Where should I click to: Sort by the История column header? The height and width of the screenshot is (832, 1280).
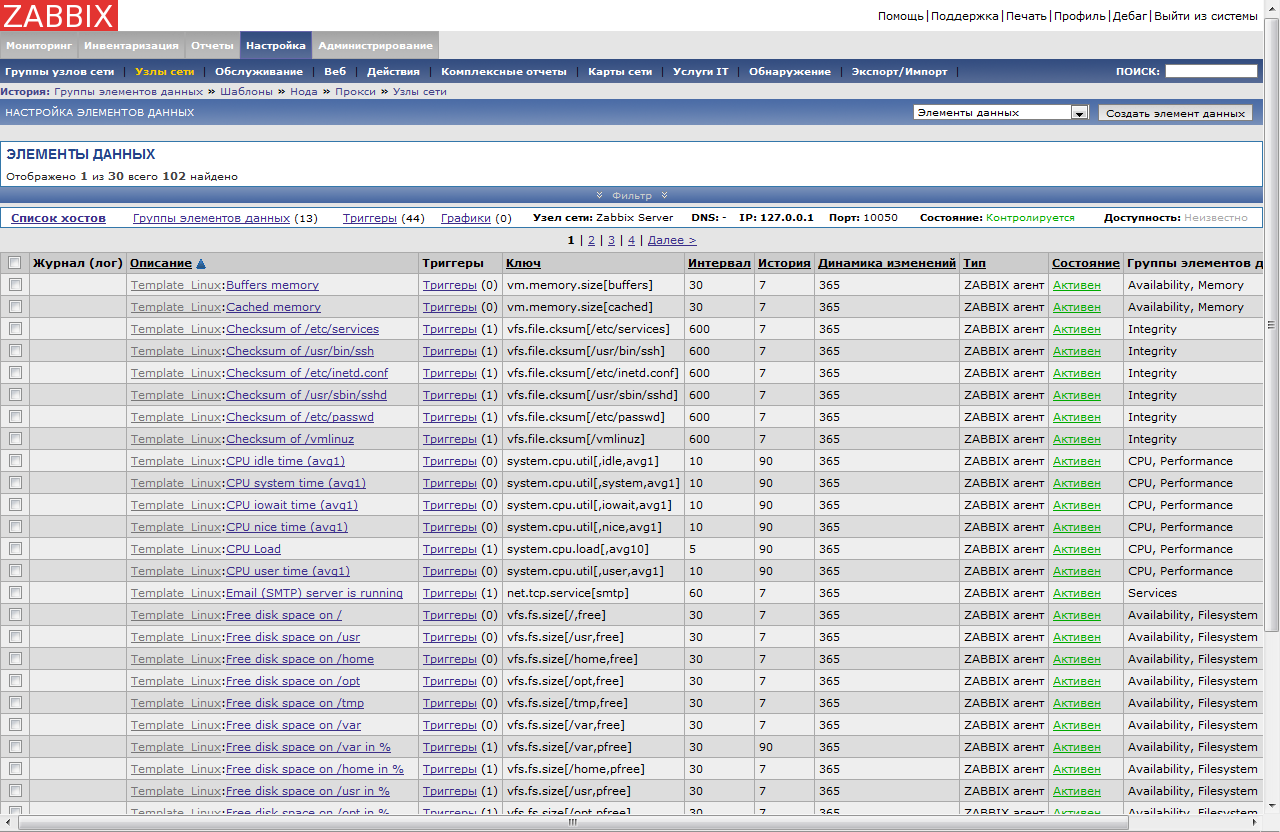[784, 263]
